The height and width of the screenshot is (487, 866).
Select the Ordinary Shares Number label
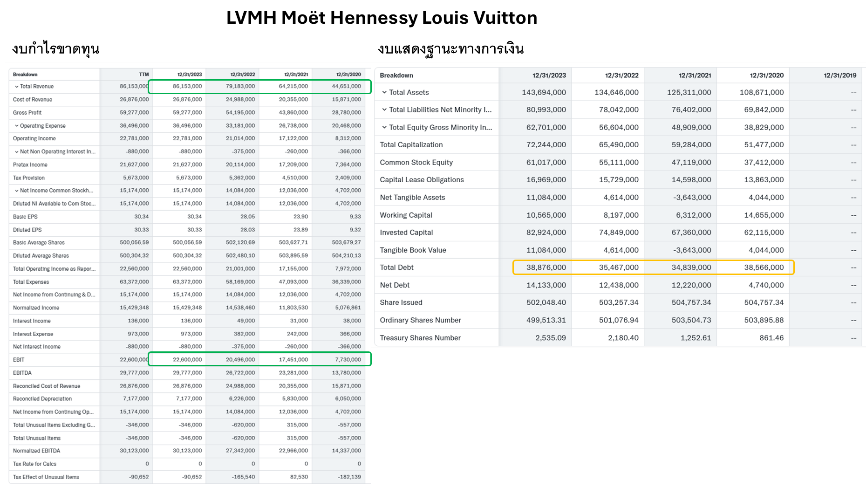[420, 320]
